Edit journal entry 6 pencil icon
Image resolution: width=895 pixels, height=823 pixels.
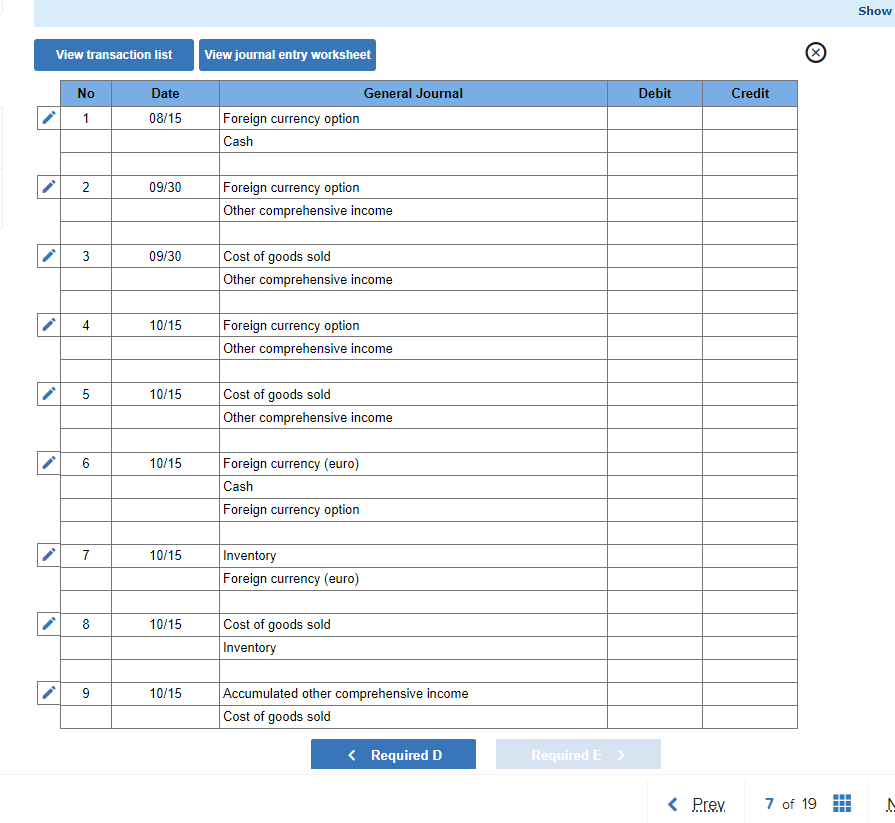coord(49,463)
